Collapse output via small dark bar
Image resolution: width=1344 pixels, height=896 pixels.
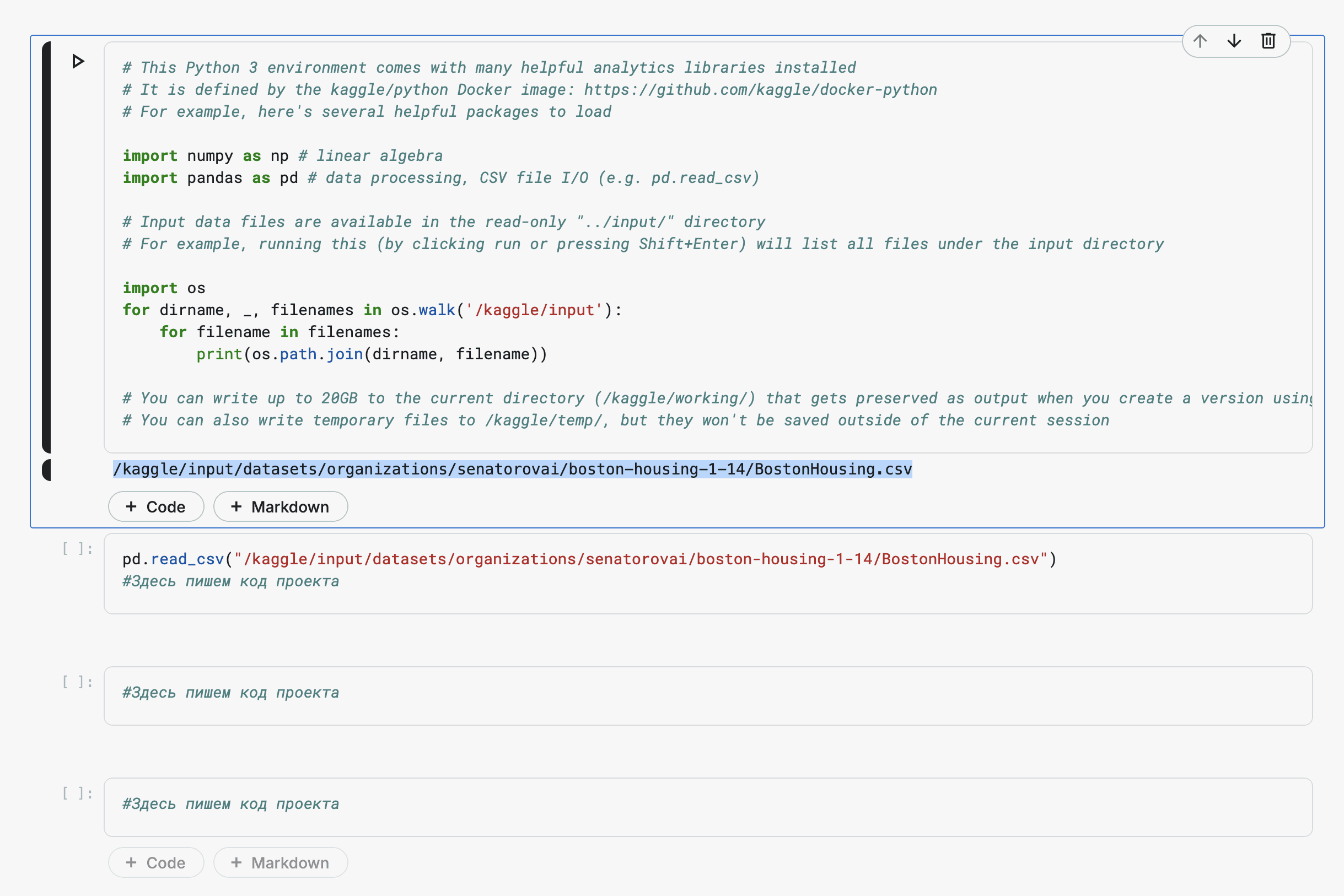(46, 469)
